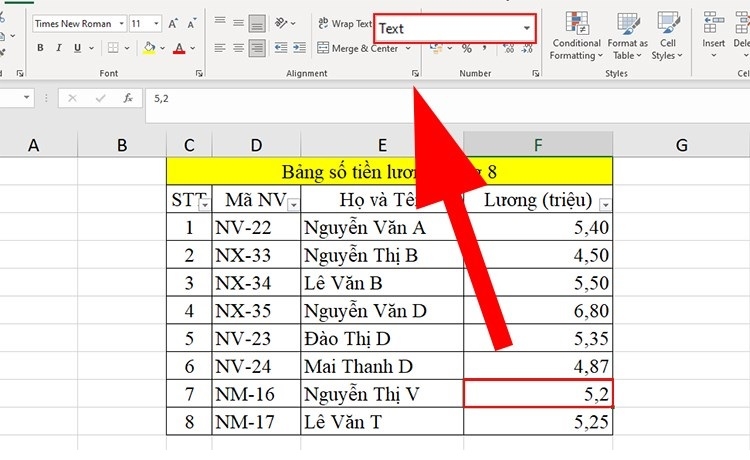
Task: Toggle Bold formatting
Action: coord(40,48)
